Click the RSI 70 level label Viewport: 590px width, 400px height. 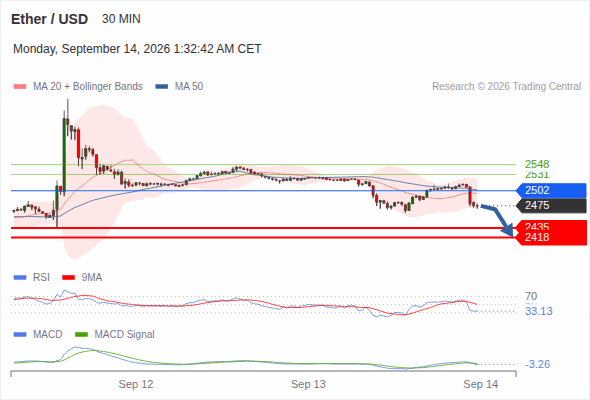pos(531,297)
